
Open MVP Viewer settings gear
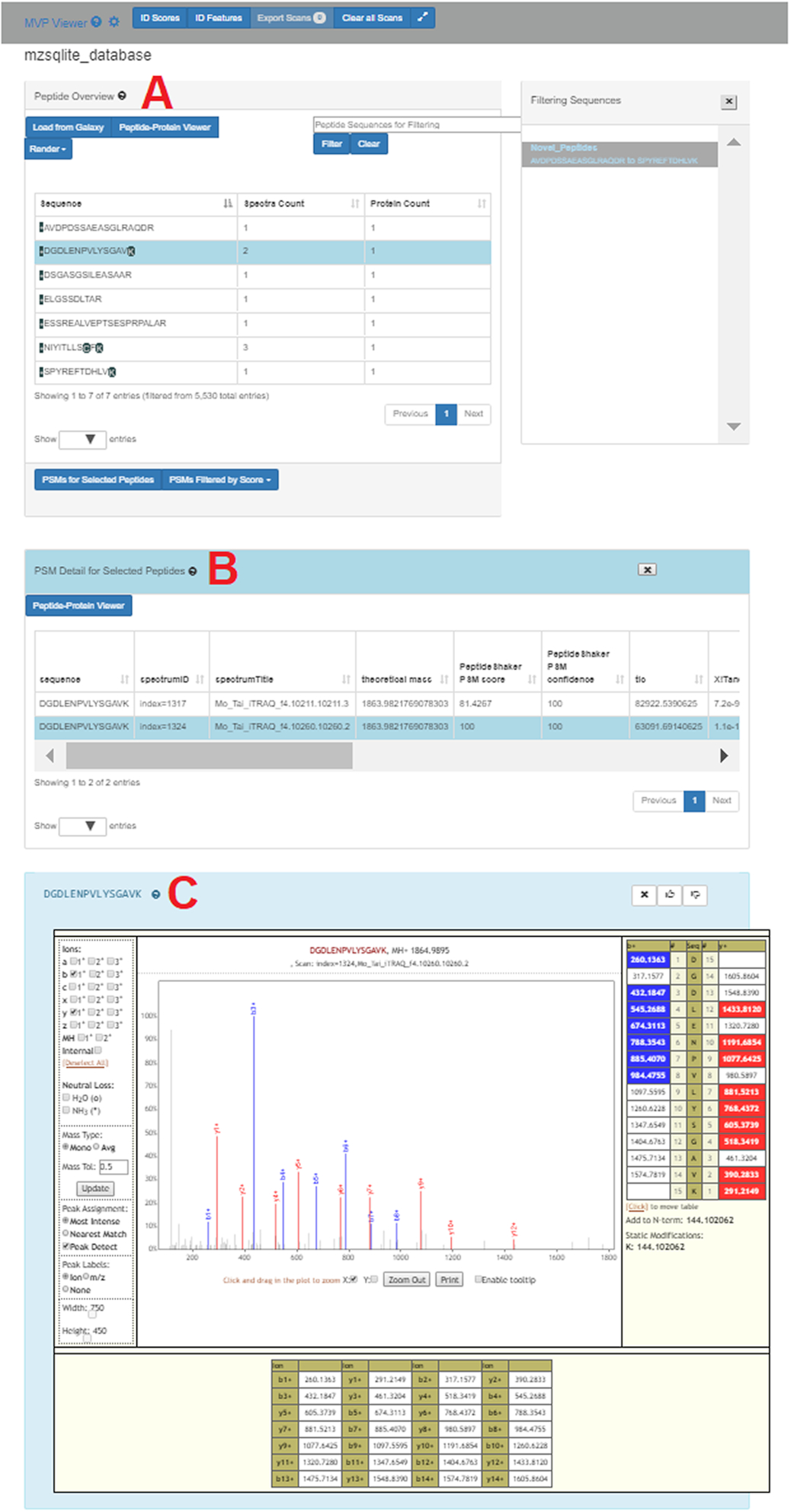coord(114,22)
